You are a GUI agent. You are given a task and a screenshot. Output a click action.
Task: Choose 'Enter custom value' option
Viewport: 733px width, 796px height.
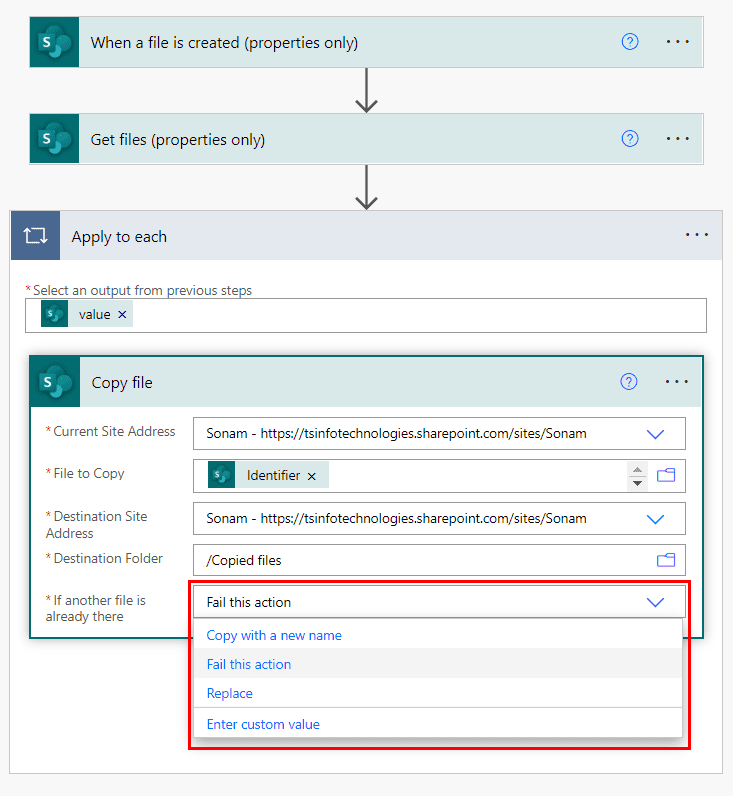point(438,724)
